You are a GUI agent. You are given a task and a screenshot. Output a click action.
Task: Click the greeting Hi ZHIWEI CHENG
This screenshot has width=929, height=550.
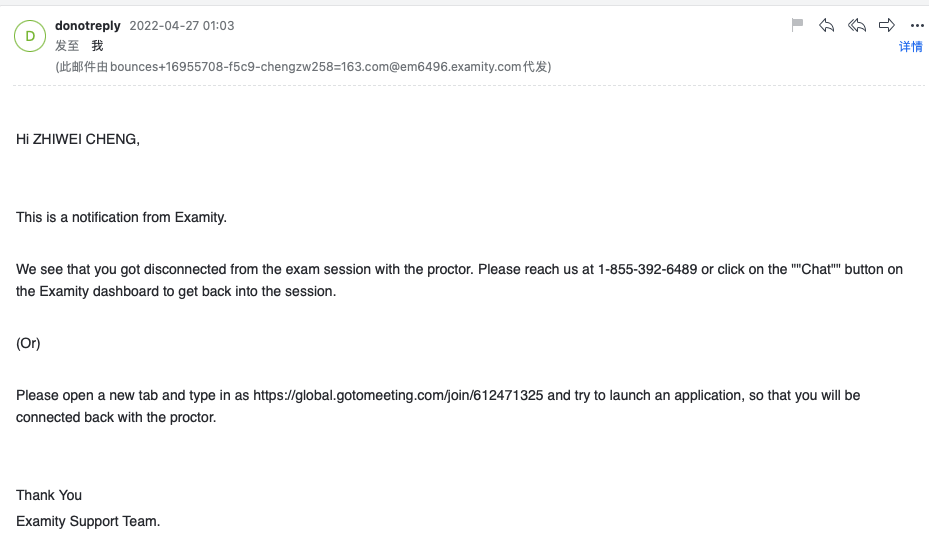[78, 139]
